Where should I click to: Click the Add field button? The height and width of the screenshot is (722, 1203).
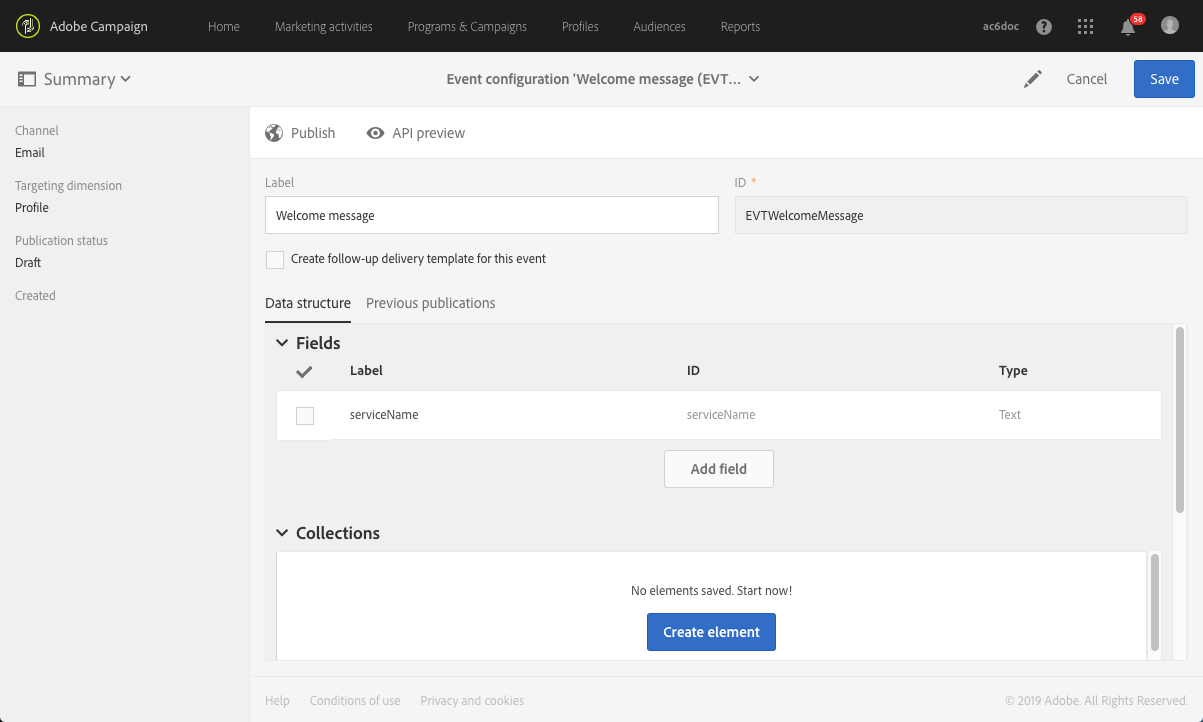click(x=718, y=469)
